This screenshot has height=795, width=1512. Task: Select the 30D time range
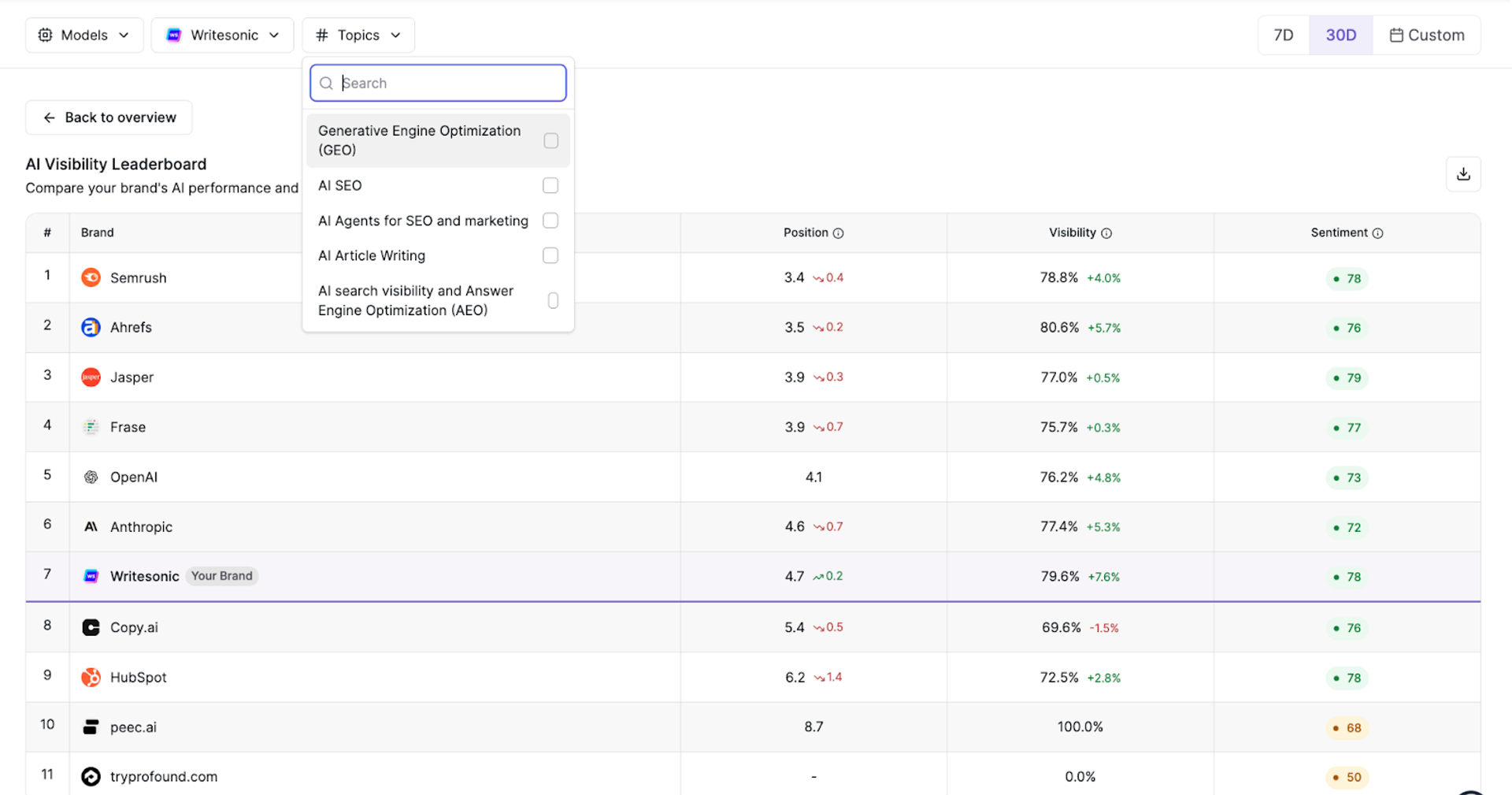(1341, 35)
